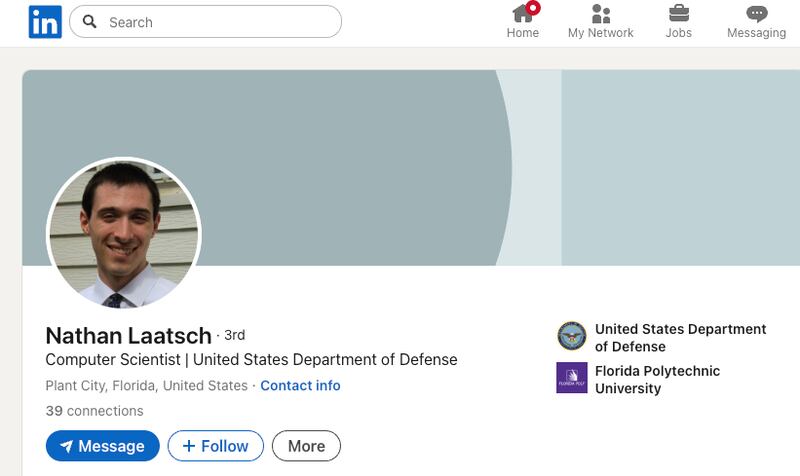Open Nathan Laatsch's profile photo
This screenshot has width=800, height=476.
[x=124, y=233]
